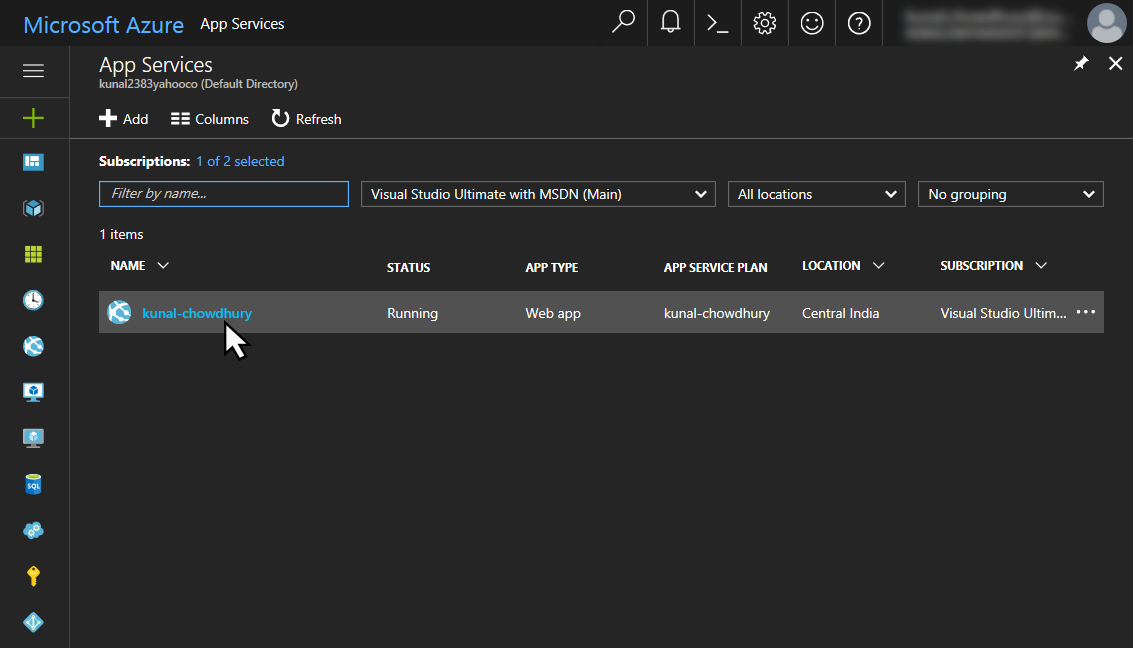This screenshot has height=648, width=1133.
Task: Click the STATUS column header
Action: (408, 267)
